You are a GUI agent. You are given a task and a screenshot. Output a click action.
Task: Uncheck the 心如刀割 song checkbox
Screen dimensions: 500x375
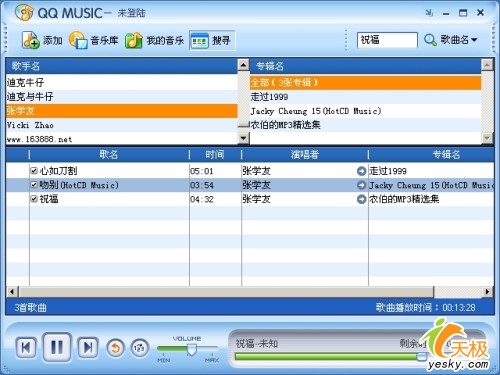point(34,171)
